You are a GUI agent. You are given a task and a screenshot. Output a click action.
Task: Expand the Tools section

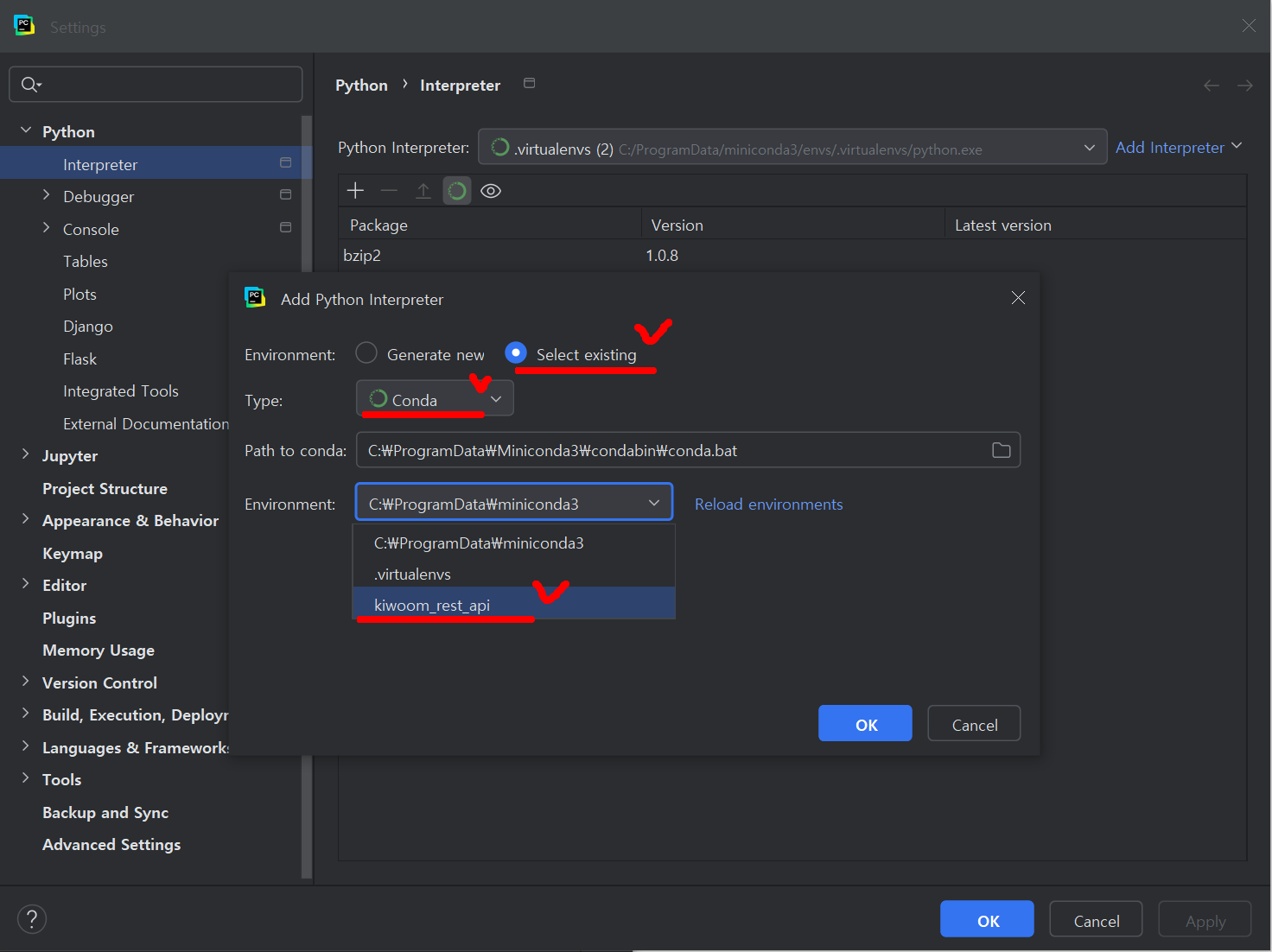(x=25, y=777)
